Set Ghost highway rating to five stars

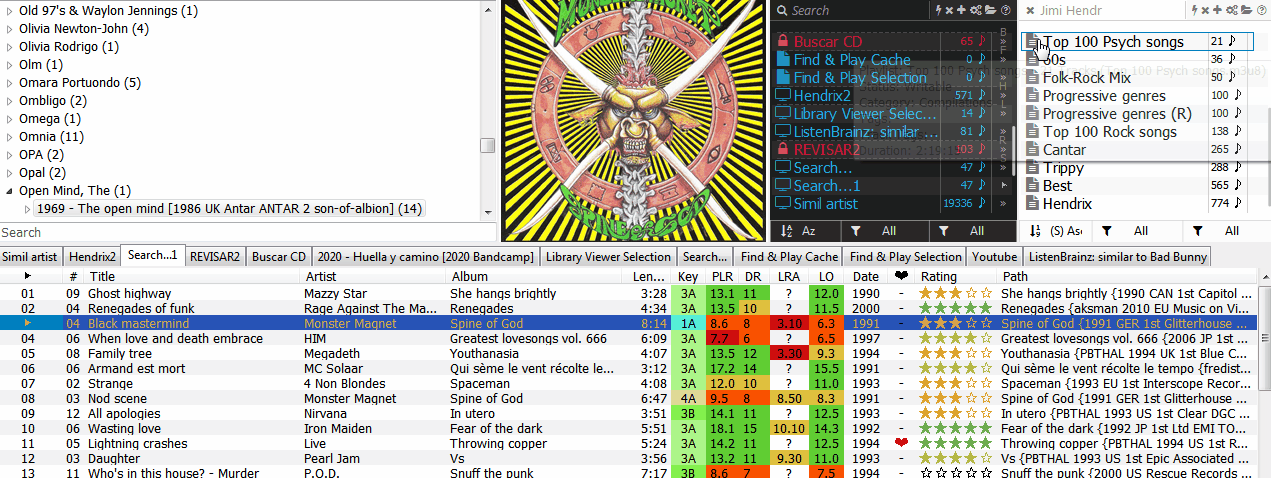pos(987,294)
